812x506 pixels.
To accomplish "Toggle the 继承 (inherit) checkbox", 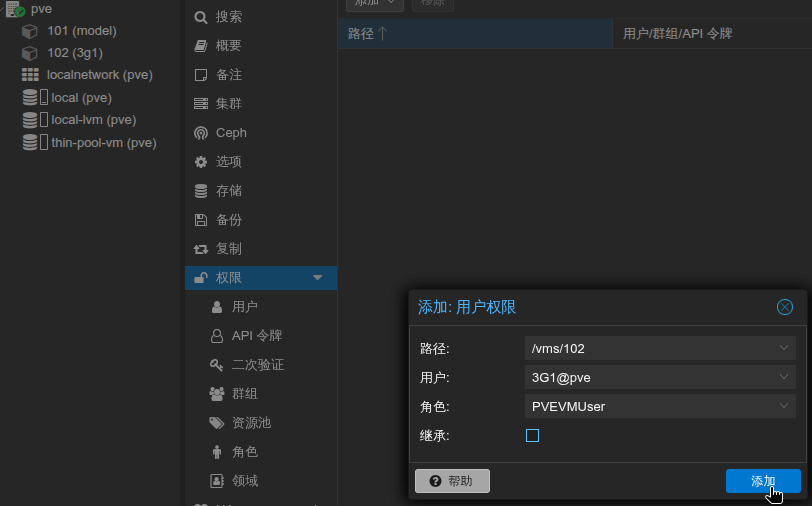I will 532,435.
